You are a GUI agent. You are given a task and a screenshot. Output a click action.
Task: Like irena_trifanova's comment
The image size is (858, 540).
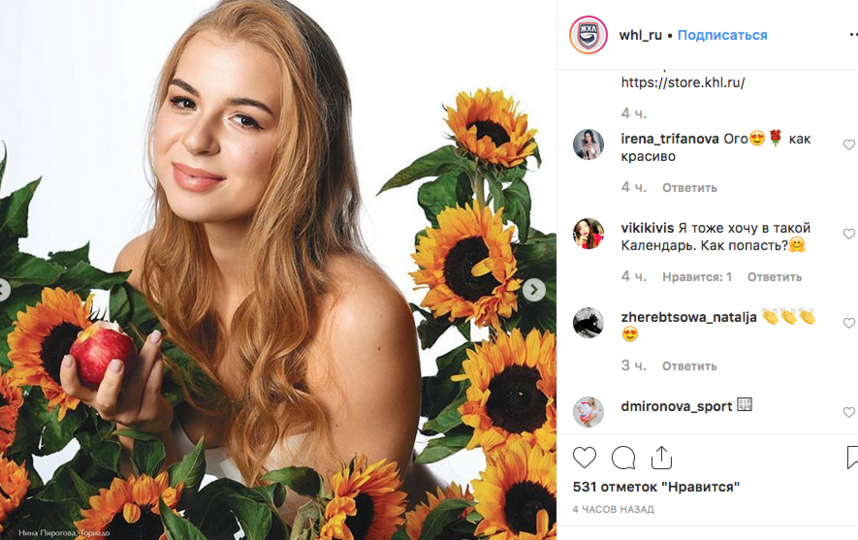click(x=849, y=144)
